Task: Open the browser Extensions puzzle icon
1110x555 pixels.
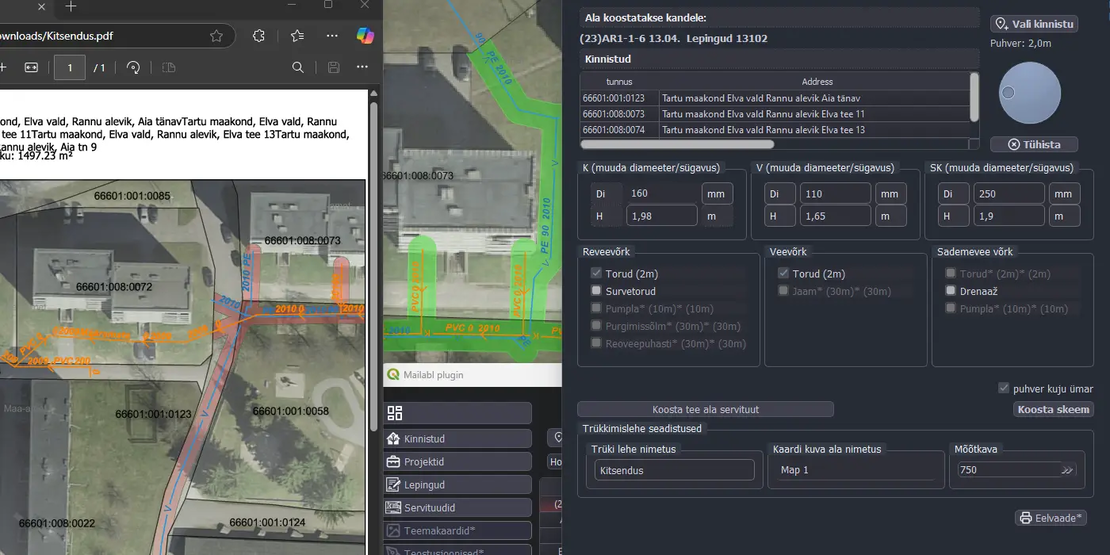Action: point(259,35)
